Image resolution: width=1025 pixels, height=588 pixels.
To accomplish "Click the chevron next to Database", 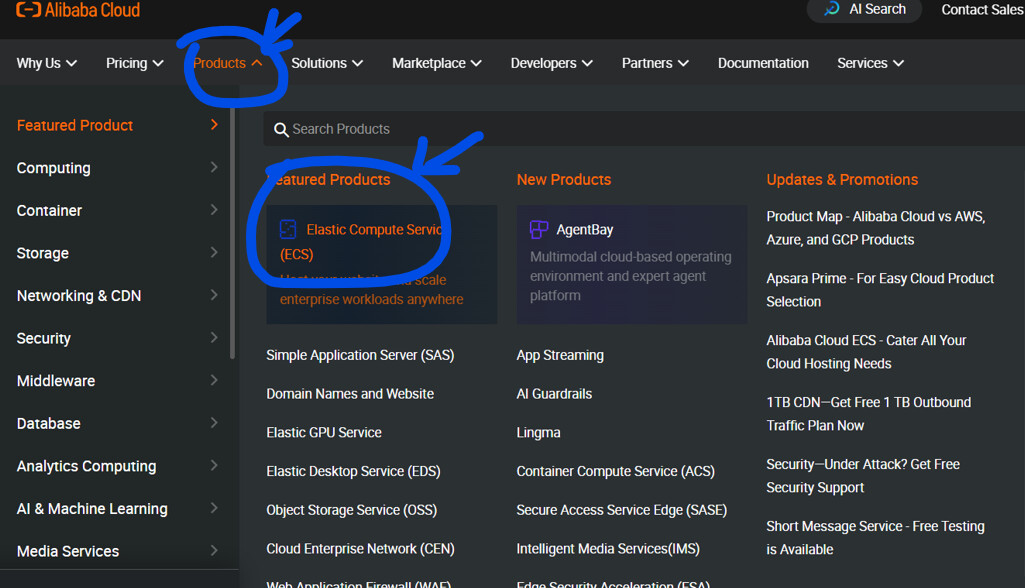I will click(214, 423).
